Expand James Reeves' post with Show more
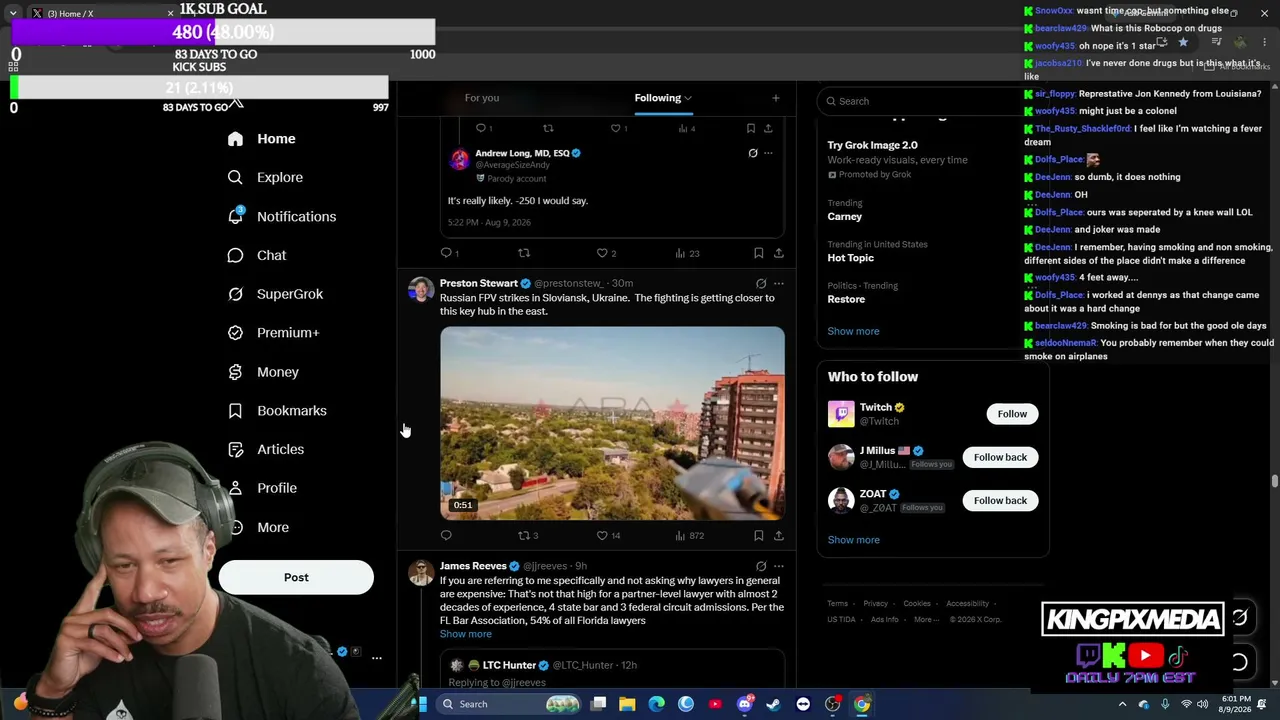Image resolution: width=1280 pixels, height=720 pixels. 466,634
